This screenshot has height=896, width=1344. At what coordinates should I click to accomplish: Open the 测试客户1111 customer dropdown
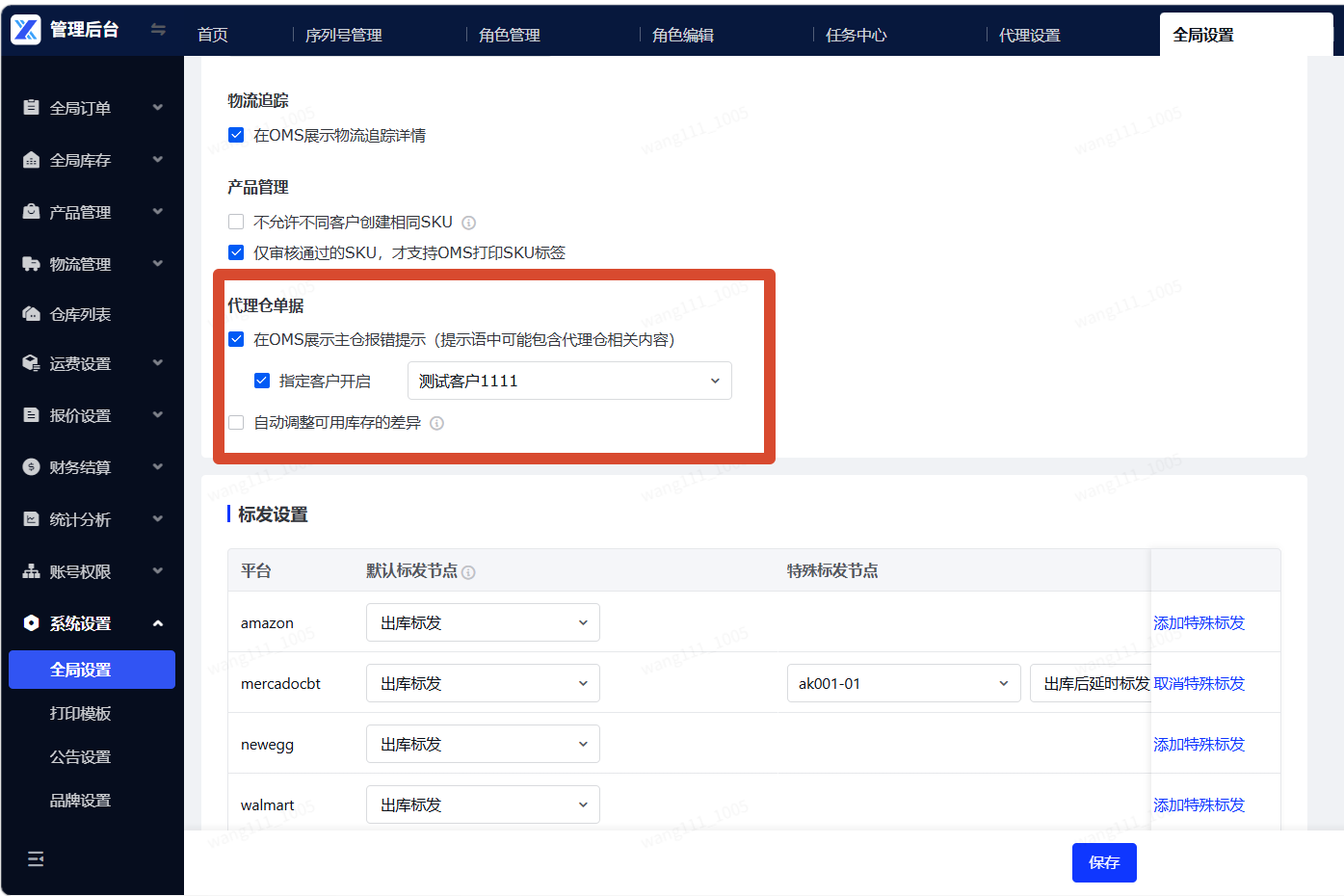pyautogui.click(x=569, y=381)
